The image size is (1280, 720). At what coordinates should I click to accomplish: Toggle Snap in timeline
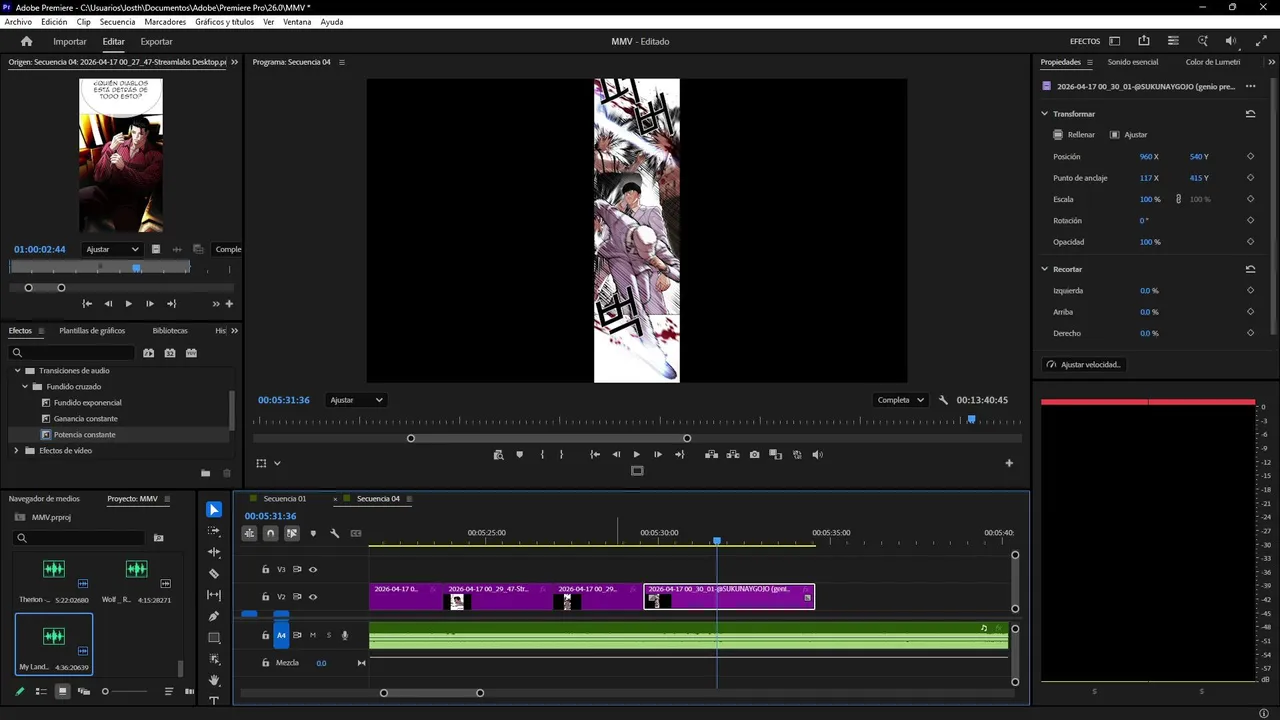(270, 533)
